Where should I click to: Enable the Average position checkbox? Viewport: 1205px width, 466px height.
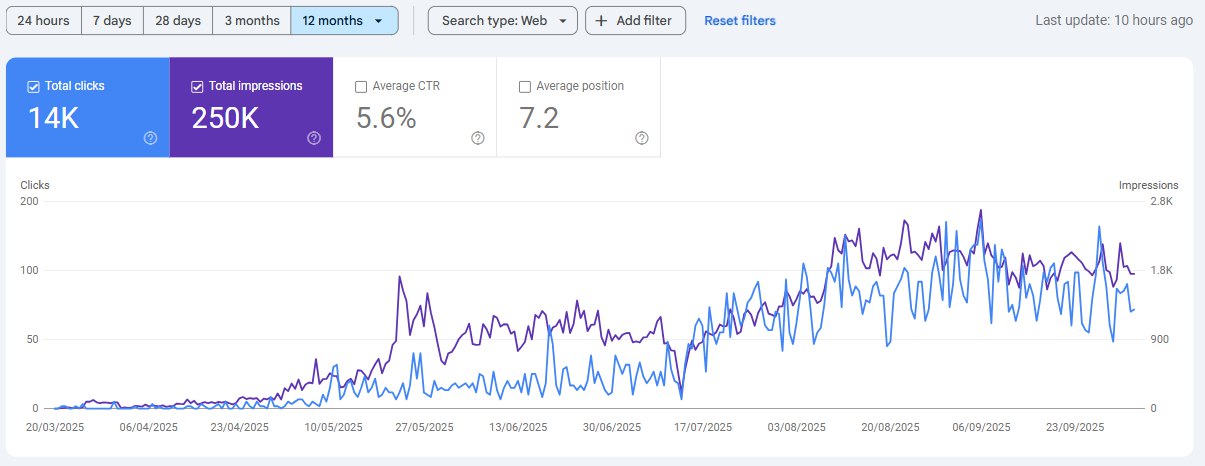pos(525,86)
